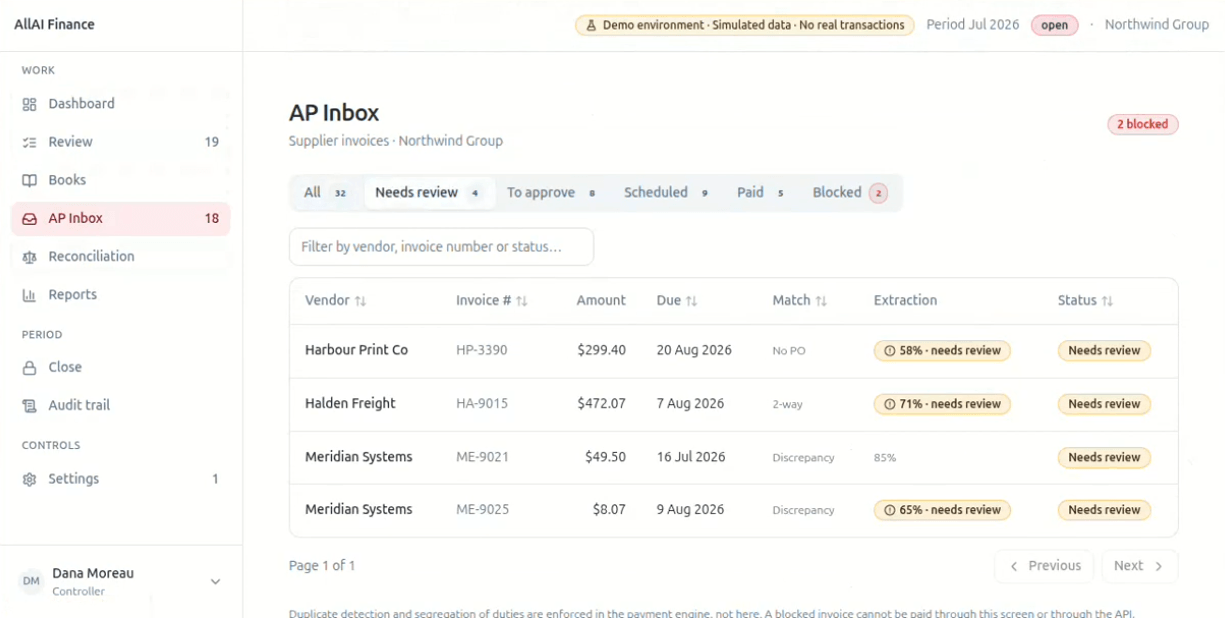Open Reconciliation in sidebar

(121, 257)
